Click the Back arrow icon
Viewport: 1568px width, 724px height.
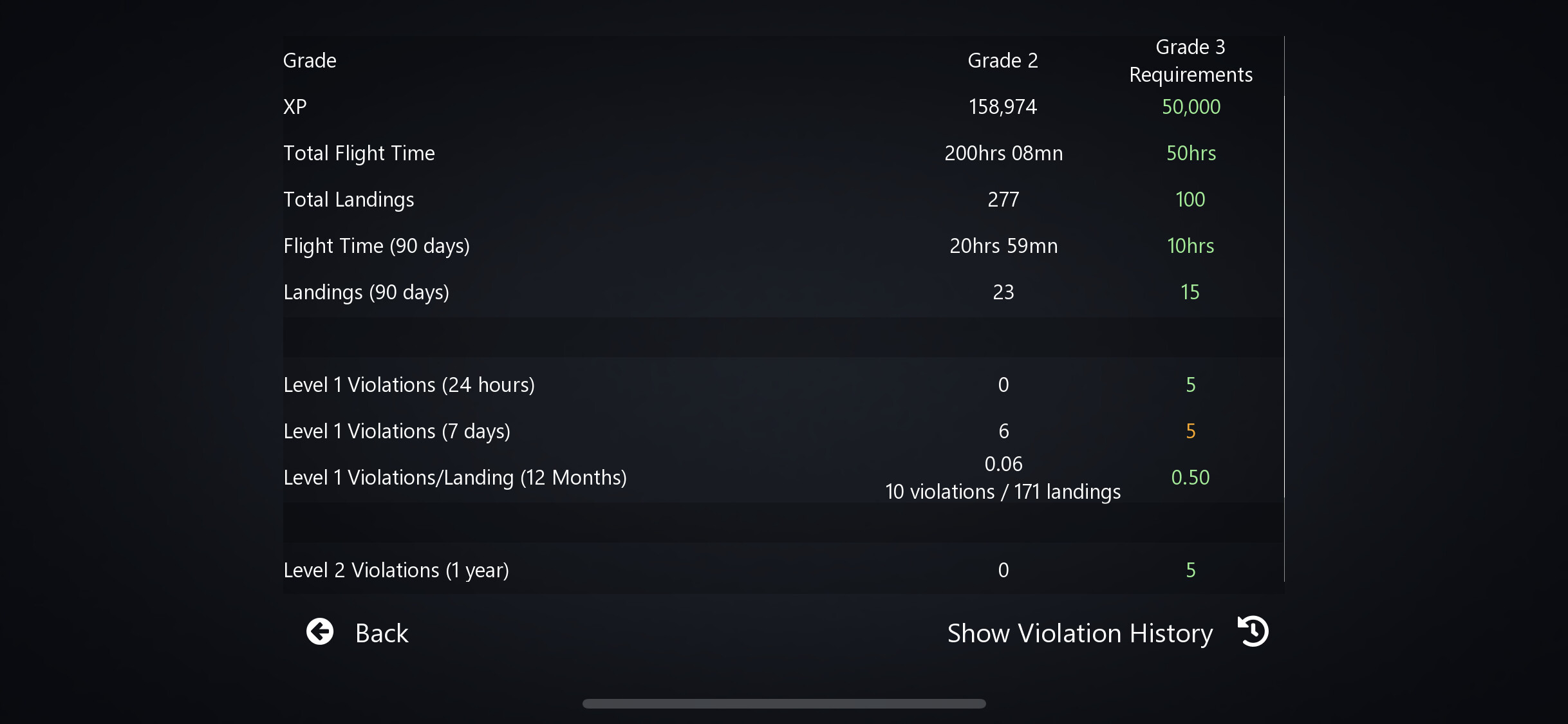tap(320, 632)
